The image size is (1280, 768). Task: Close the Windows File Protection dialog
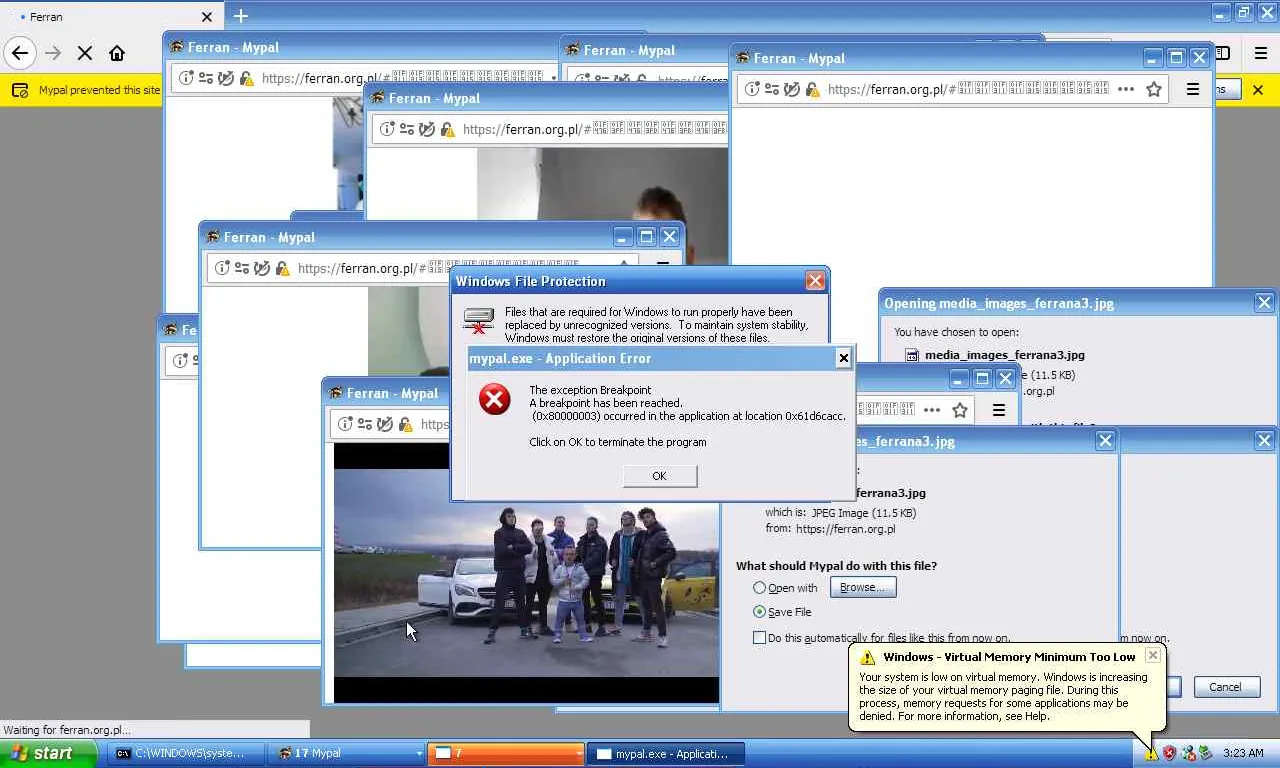point(815,281)
